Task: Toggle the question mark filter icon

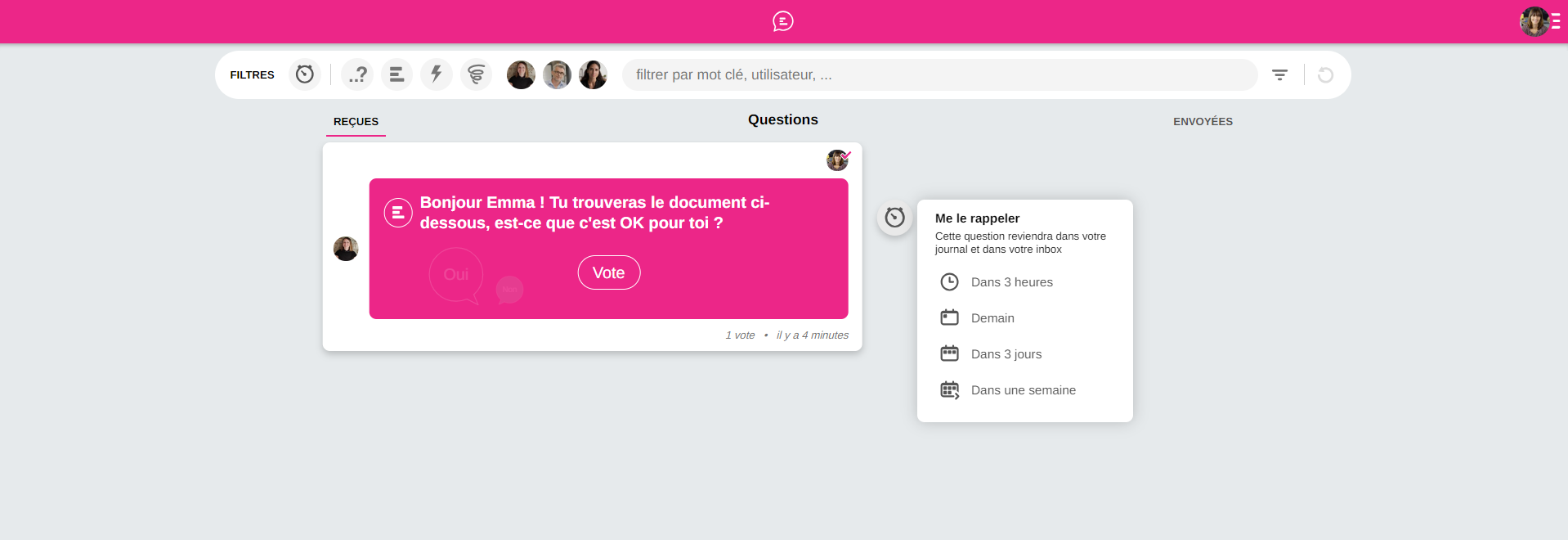Action: tap(357, 74)
